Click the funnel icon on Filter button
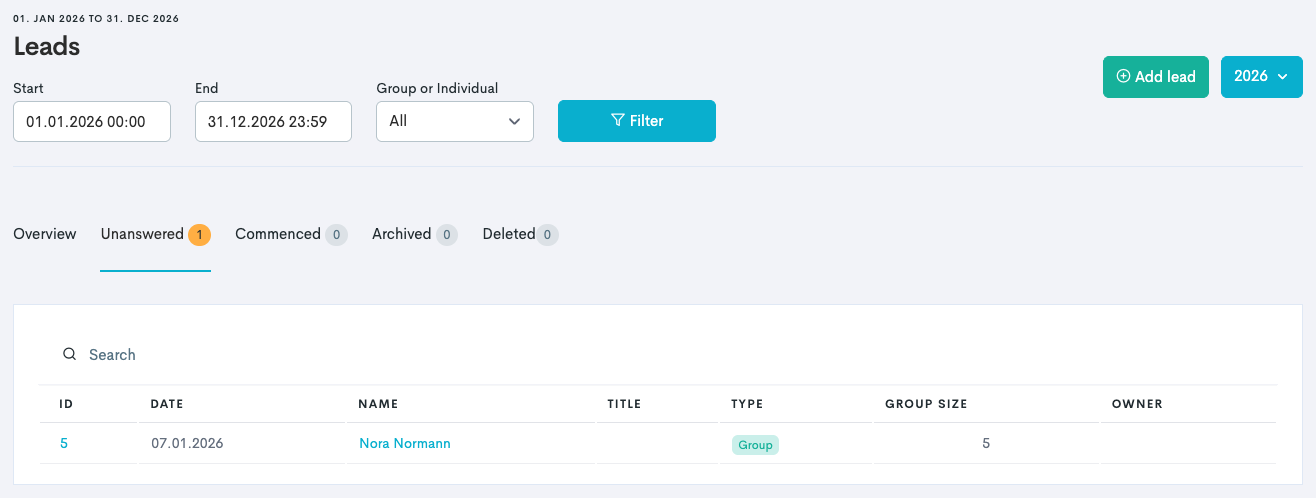 pyautogui.click(x=617, y=121)
